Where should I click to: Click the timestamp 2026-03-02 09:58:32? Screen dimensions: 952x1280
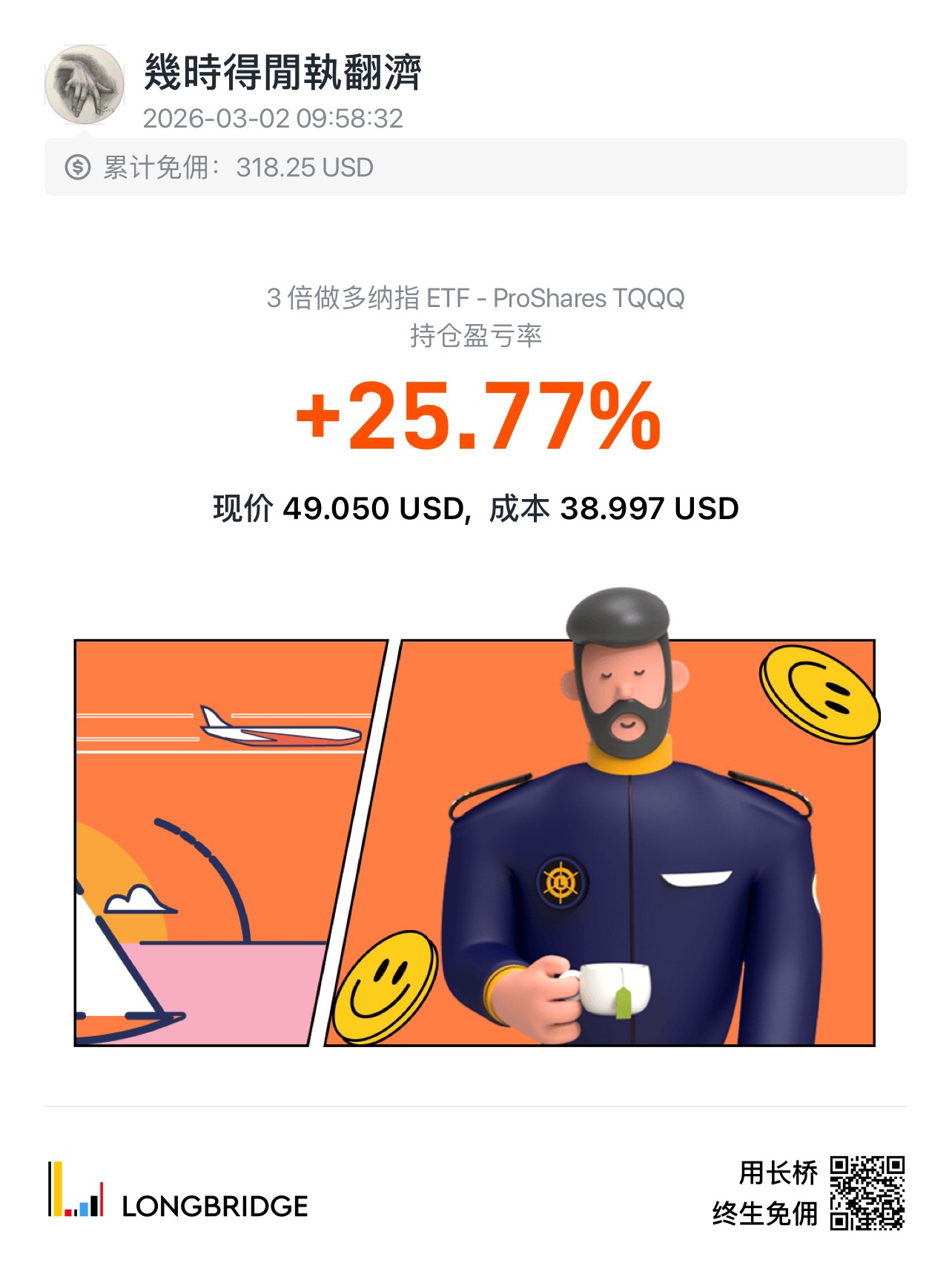(273, 119)
